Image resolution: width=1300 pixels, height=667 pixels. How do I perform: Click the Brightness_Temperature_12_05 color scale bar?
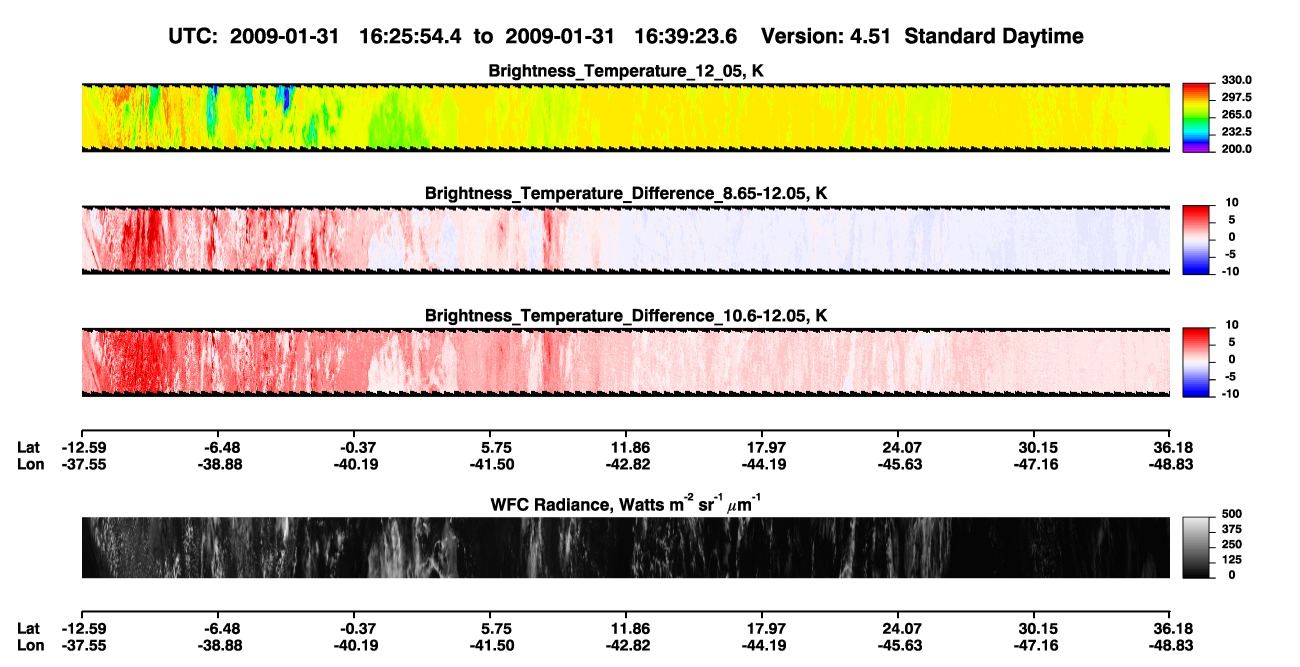pyautogui.click(x=1196, y=117)
